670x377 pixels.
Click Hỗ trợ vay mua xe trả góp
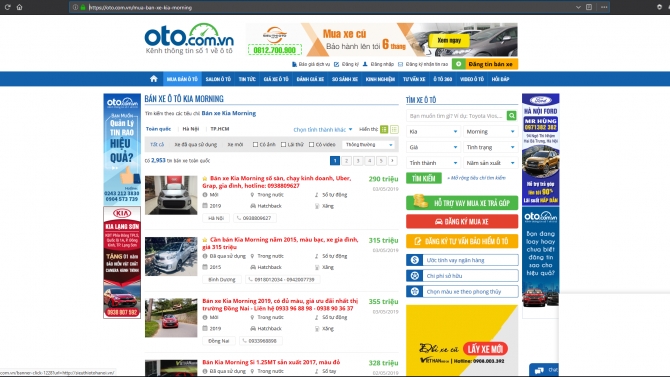pyautogui.click(x=462, y=203)
